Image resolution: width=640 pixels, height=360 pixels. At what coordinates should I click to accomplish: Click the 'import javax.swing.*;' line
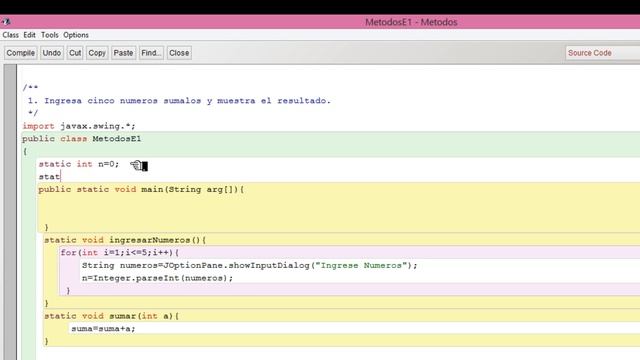(79, 126)
